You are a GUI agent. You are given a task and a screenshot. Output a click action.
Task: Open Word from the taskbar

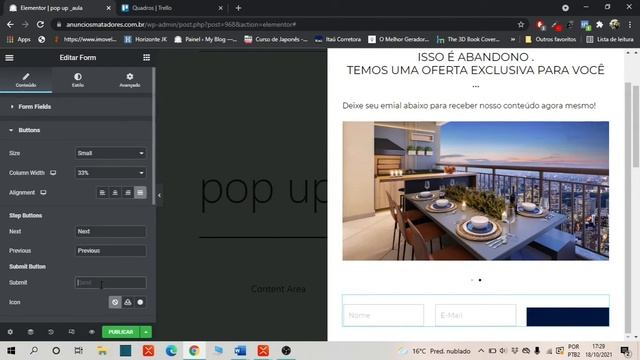coord(240,351)
